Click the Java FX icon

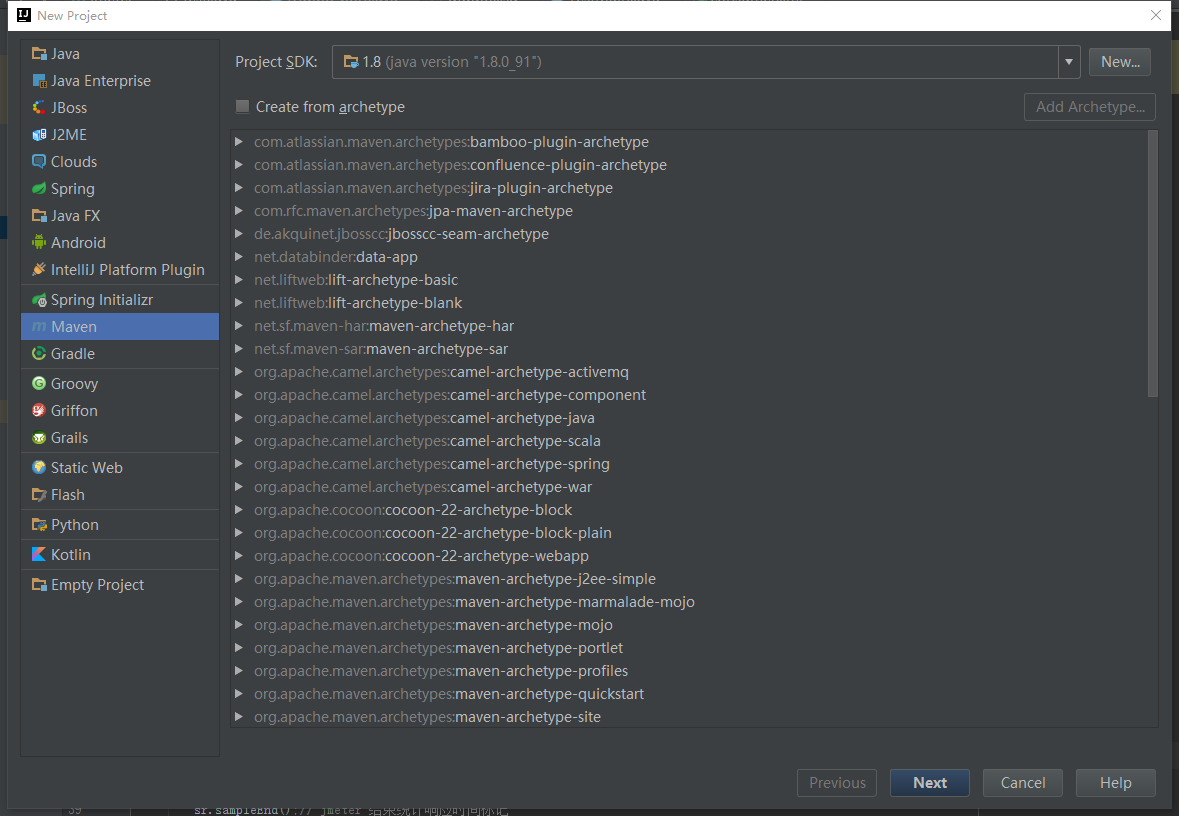pyautogui.click(x=39, y=216)
